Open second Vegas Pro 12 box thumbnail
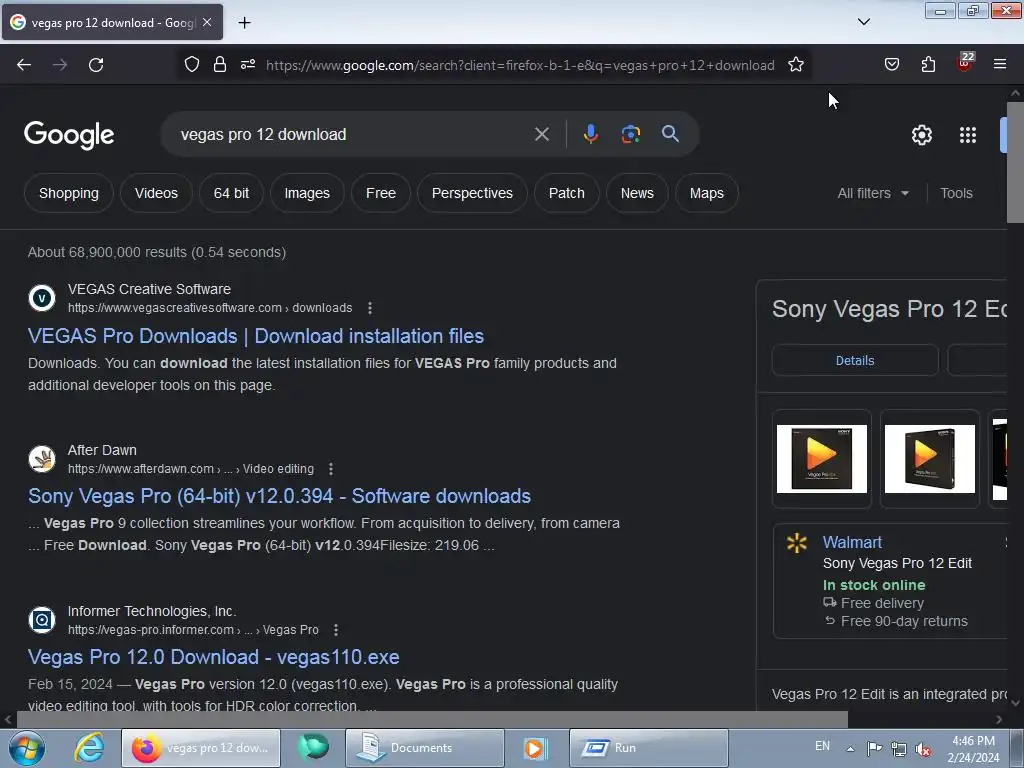The width and height of the screenshot is (1024, 768). click(x=929, y=458)
